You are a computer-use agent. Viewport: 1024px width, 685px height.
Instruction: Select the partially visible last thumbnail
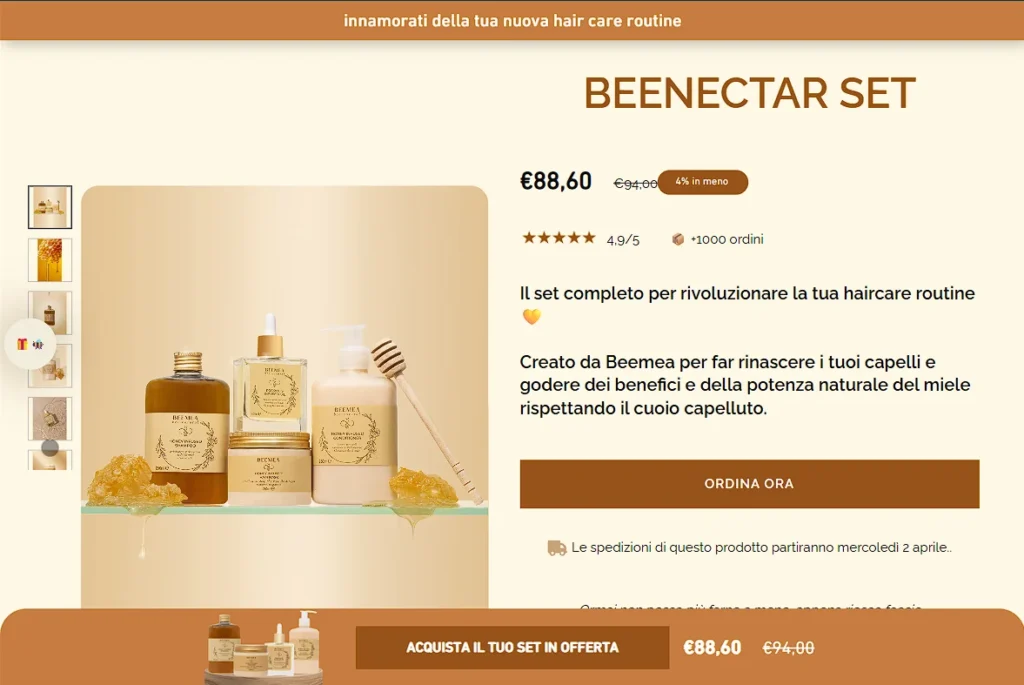(50, 460)
